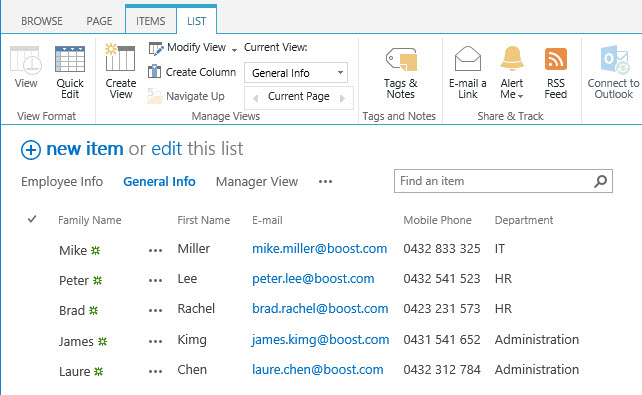Image resolution: width=642 pixels, height=395 pixels.
Task: Show more views ellipsis after Manager View
Action: pos(326,181)
